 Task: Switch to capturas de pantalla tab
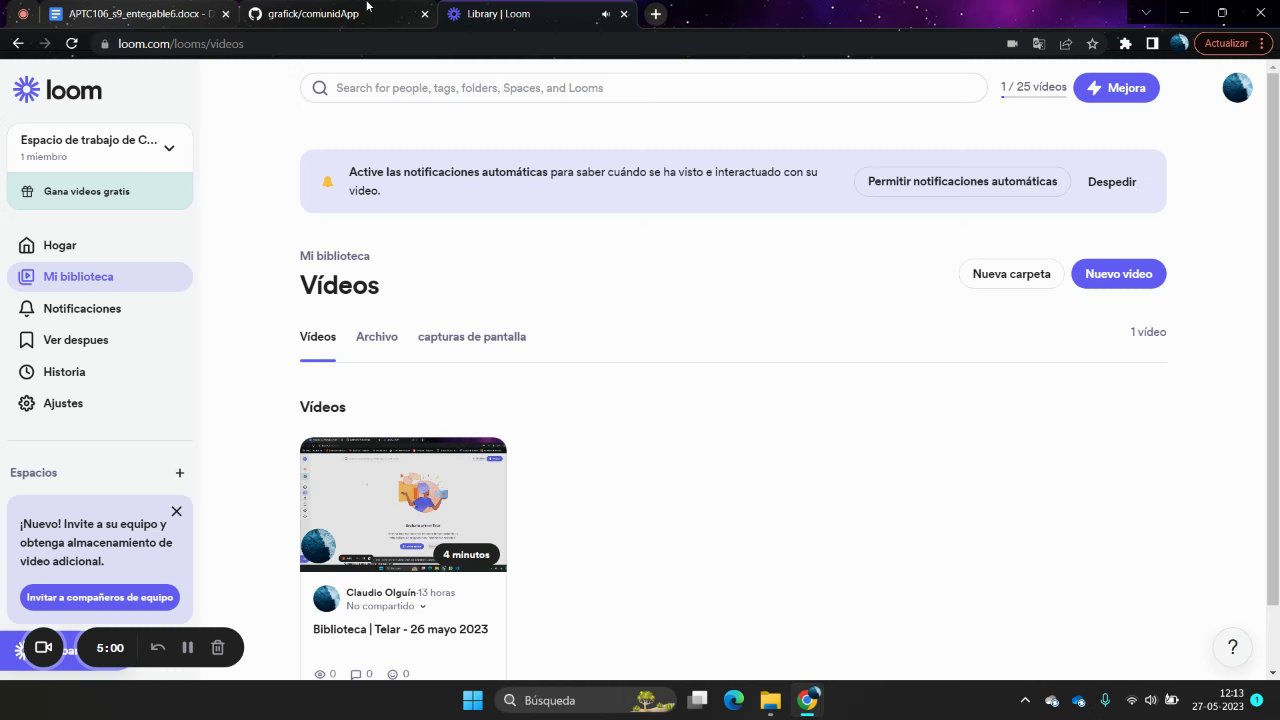[472, 337]
